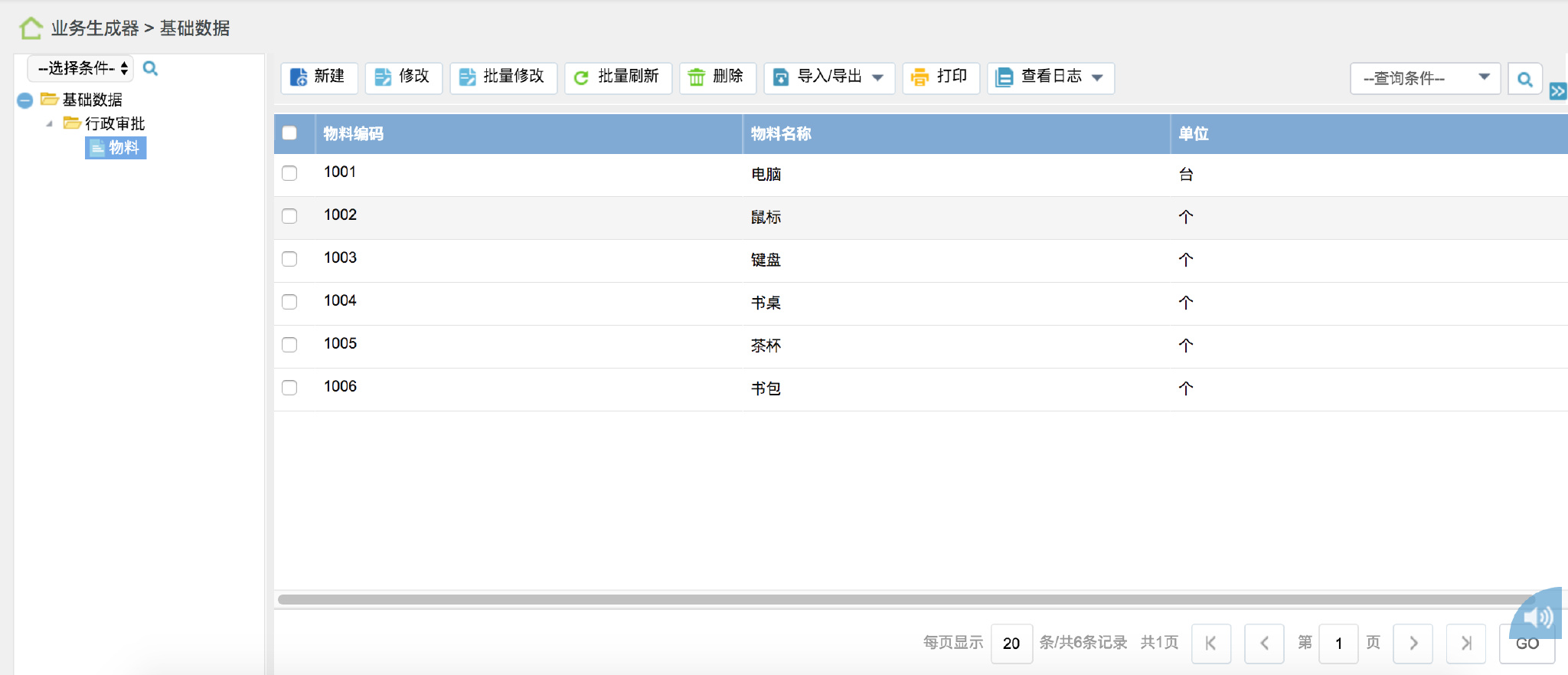Click the 打印 printer button
The height and width of the screenshot is (675, 1568).
941,77
